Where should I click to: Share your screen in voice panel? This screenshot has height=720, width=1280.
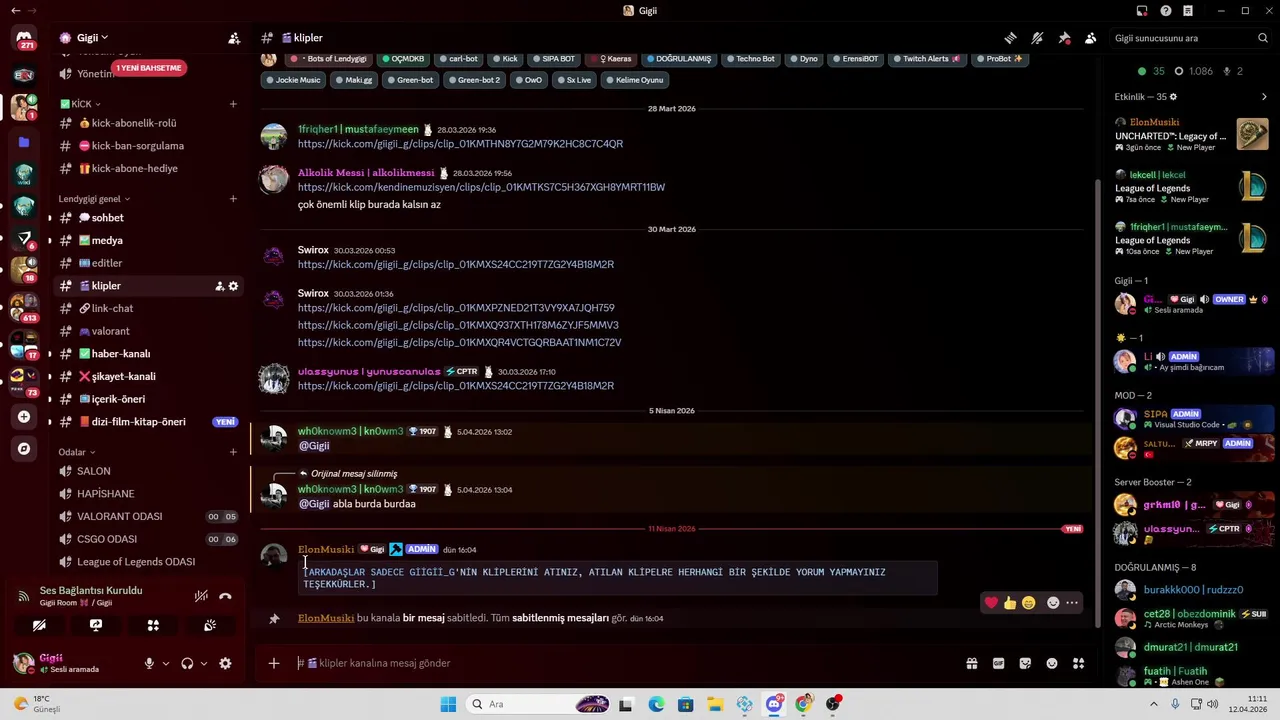(x=96, y=625)
